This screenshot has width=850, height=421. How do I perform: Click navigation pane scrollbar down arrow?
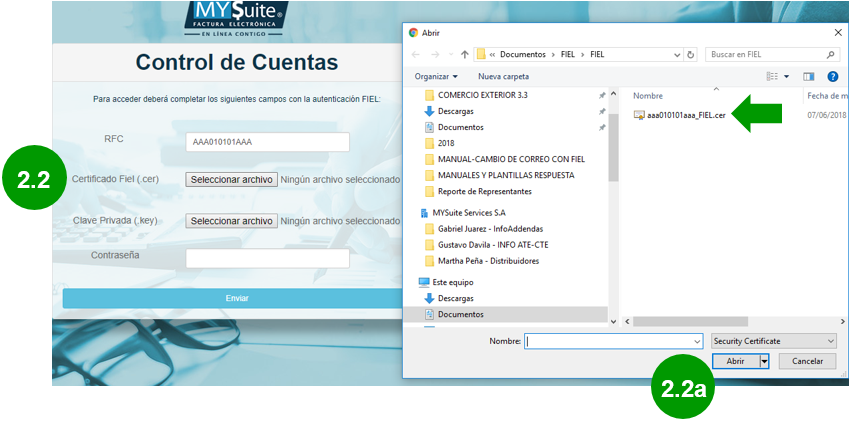coord(613,321)
